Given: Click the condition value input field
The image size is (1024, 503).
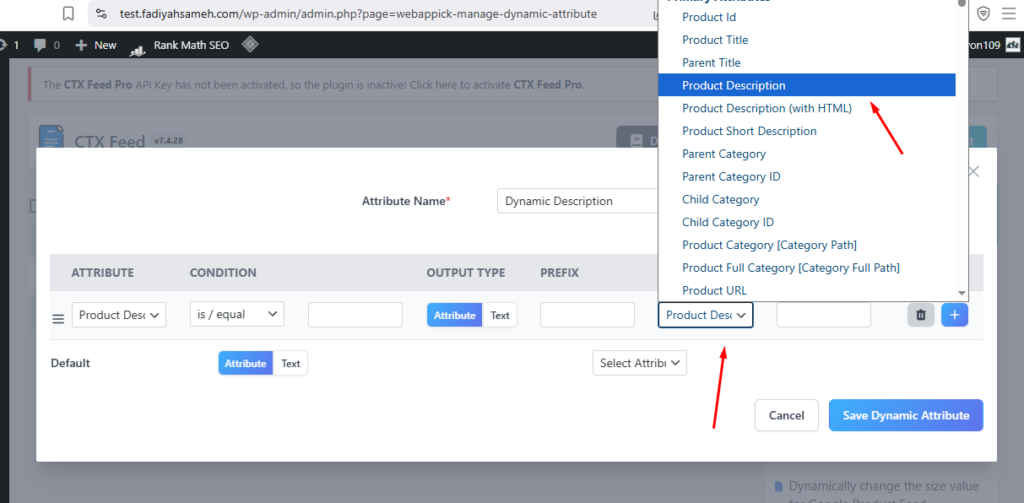Looking at the screenshot, I should tap(355, 315).
